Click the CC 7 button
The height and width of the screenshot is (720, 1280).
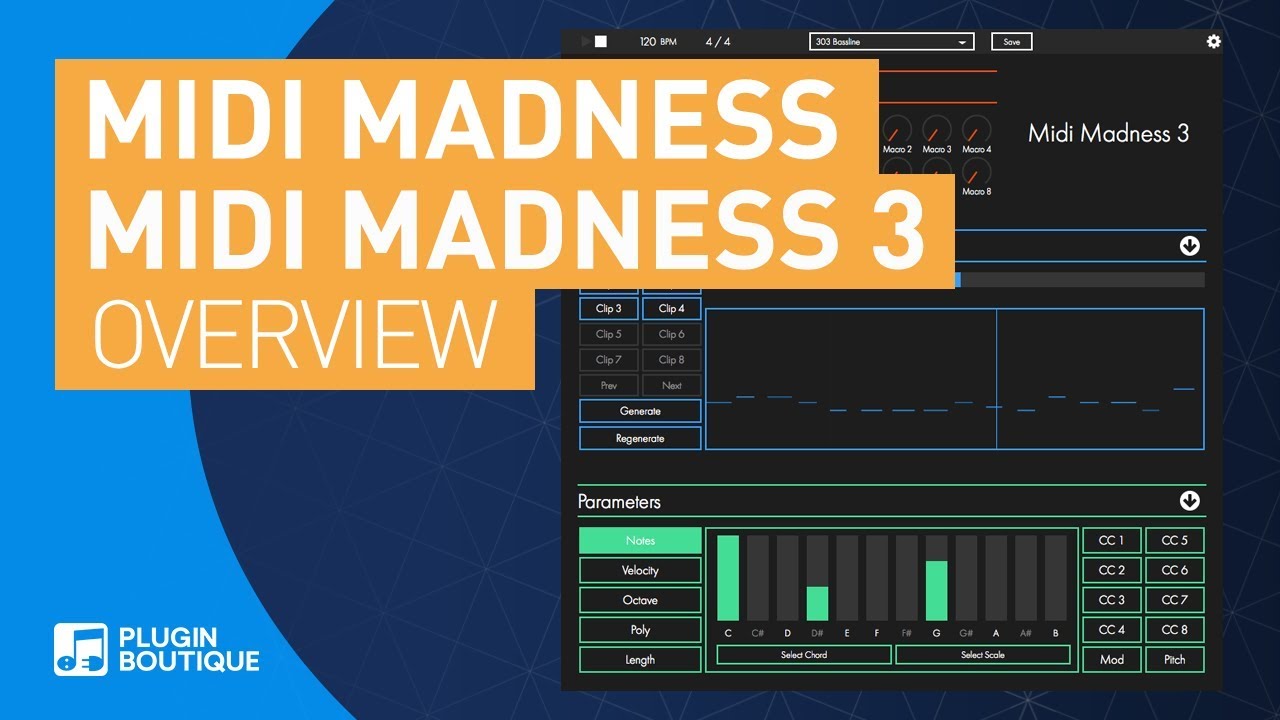tap(1175, 600)
